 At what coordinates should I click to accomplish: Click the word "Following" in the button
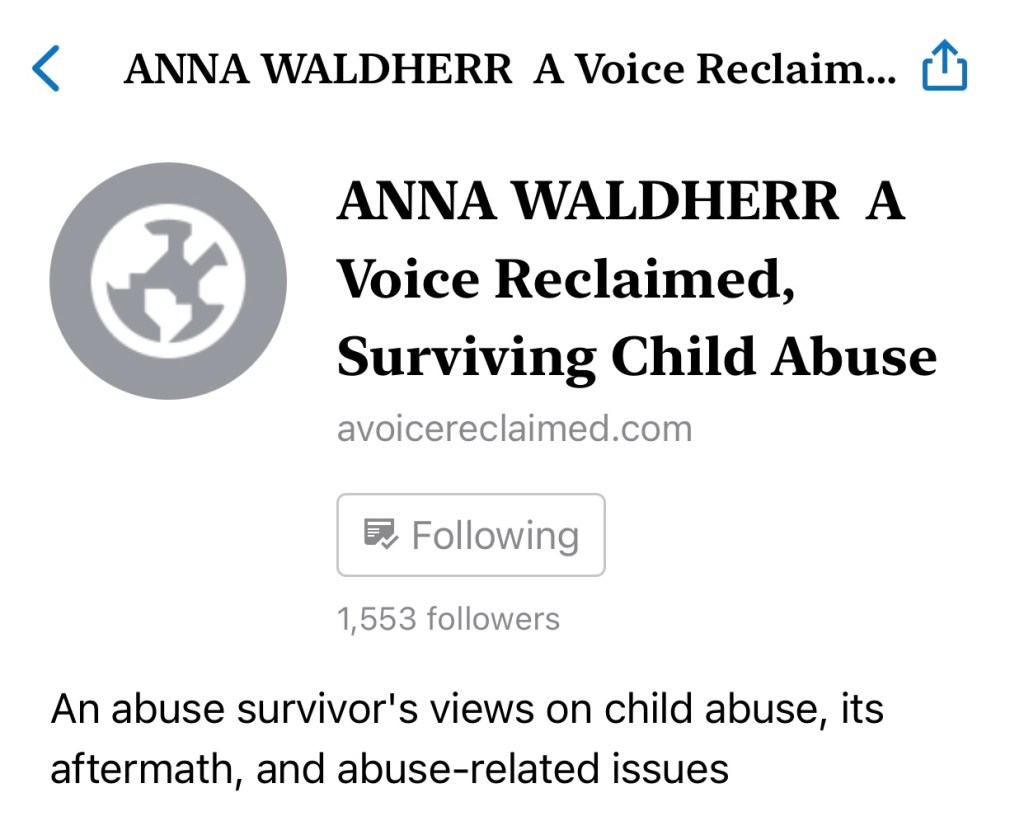[x=495, y=535]
